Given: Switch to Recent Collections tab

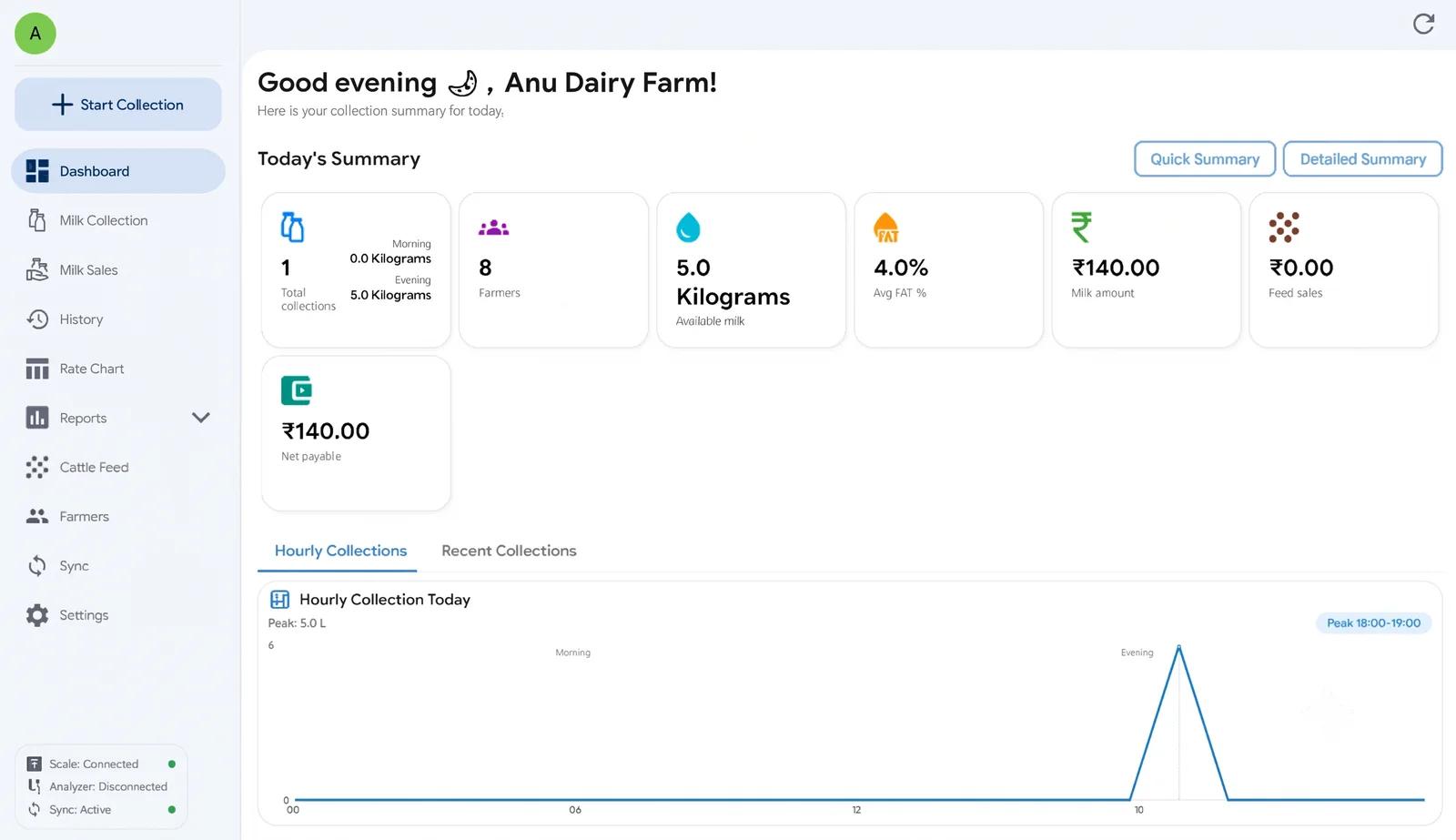Looking at the screenshot, I should click(509, 551).
